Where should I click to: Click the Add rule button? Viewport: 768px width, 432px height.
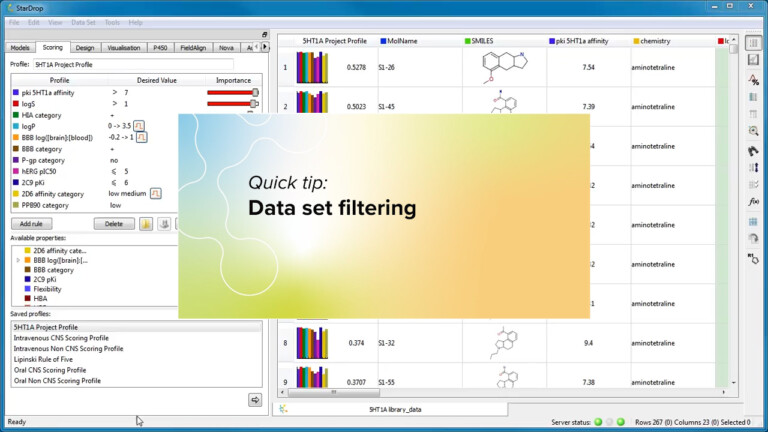[x=31, y=224]
